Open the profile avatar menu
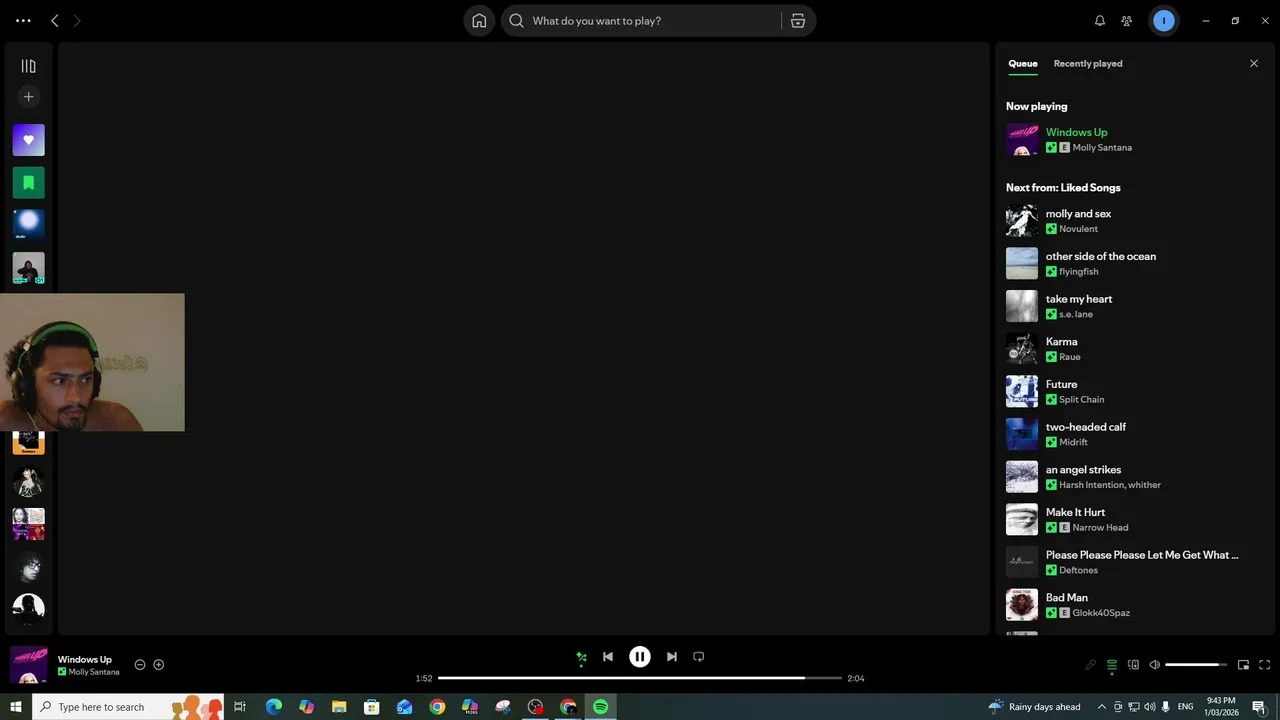The height and width of the screenshot is (720, 1280). point(1163,20)
